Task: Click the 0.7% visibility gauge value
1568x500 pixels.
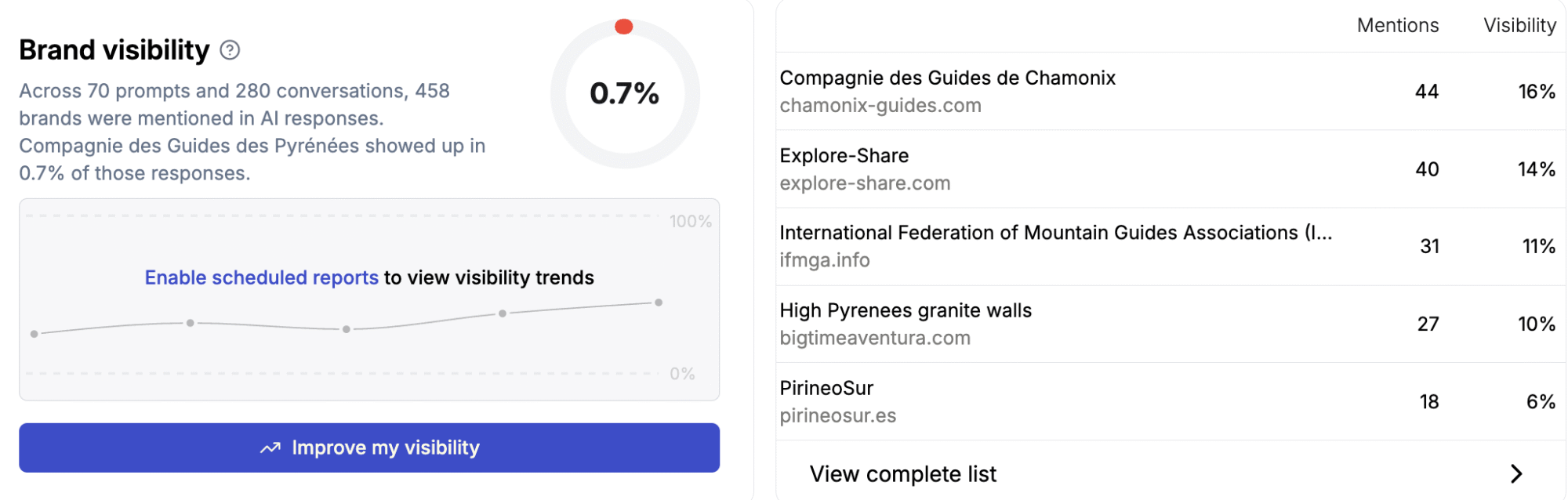Action: (x=624, y=93)
